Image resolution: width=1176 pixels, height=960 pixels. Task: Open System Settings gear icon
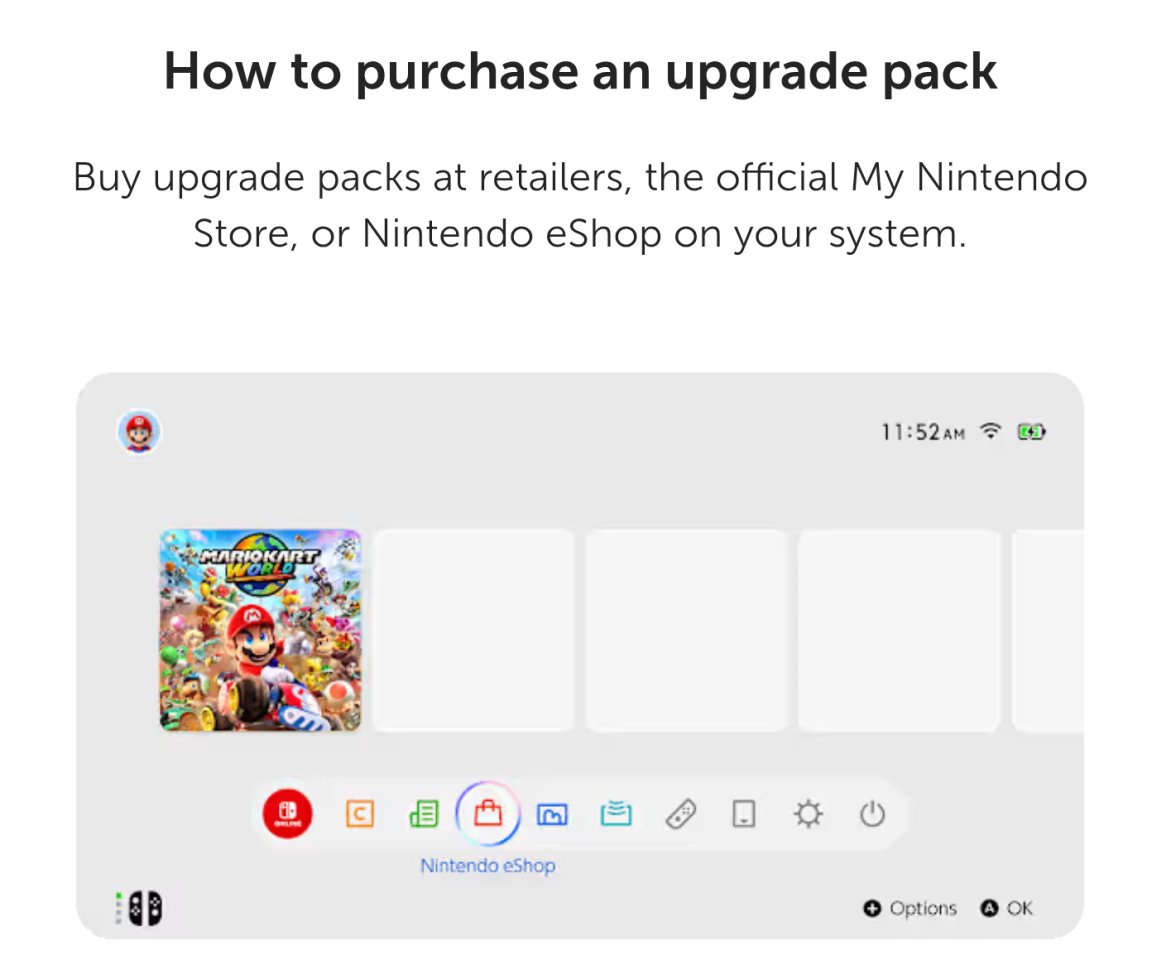point(808,814)
